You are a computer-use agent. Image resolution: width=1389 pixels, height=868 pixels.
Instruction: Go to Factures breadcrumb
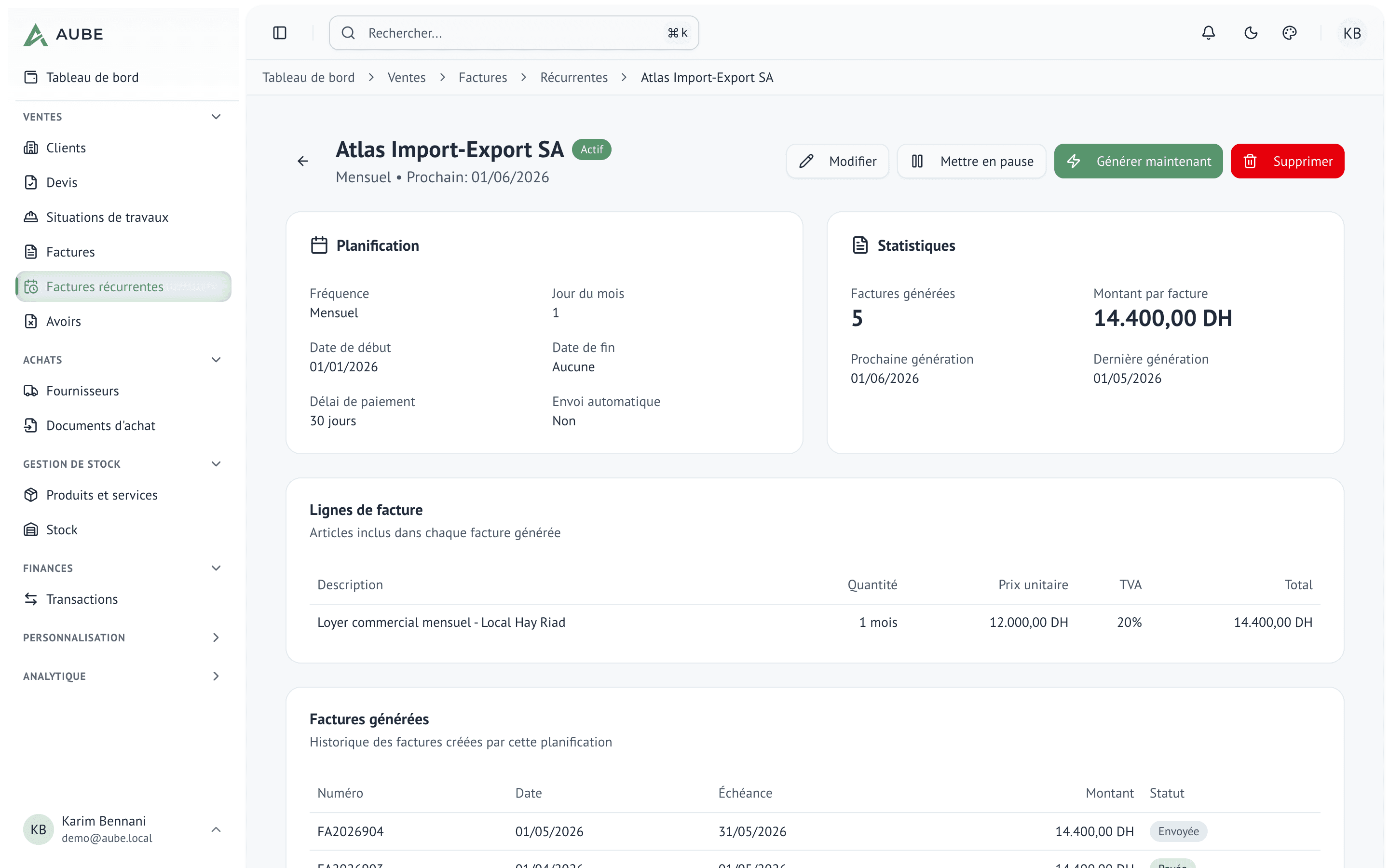[x=483, y=78]
